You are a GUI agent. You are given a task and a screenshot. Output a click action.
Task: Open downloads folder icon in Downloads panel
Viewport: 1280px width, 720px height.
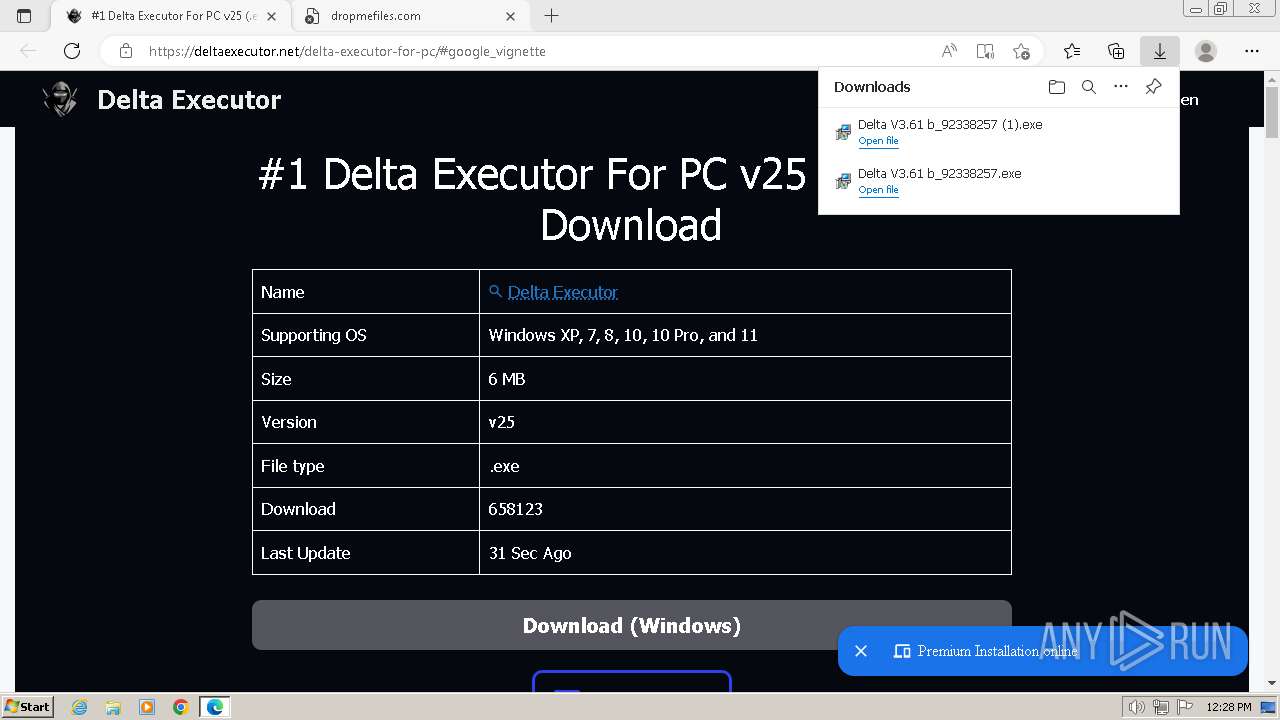[x=1057, y=87]
